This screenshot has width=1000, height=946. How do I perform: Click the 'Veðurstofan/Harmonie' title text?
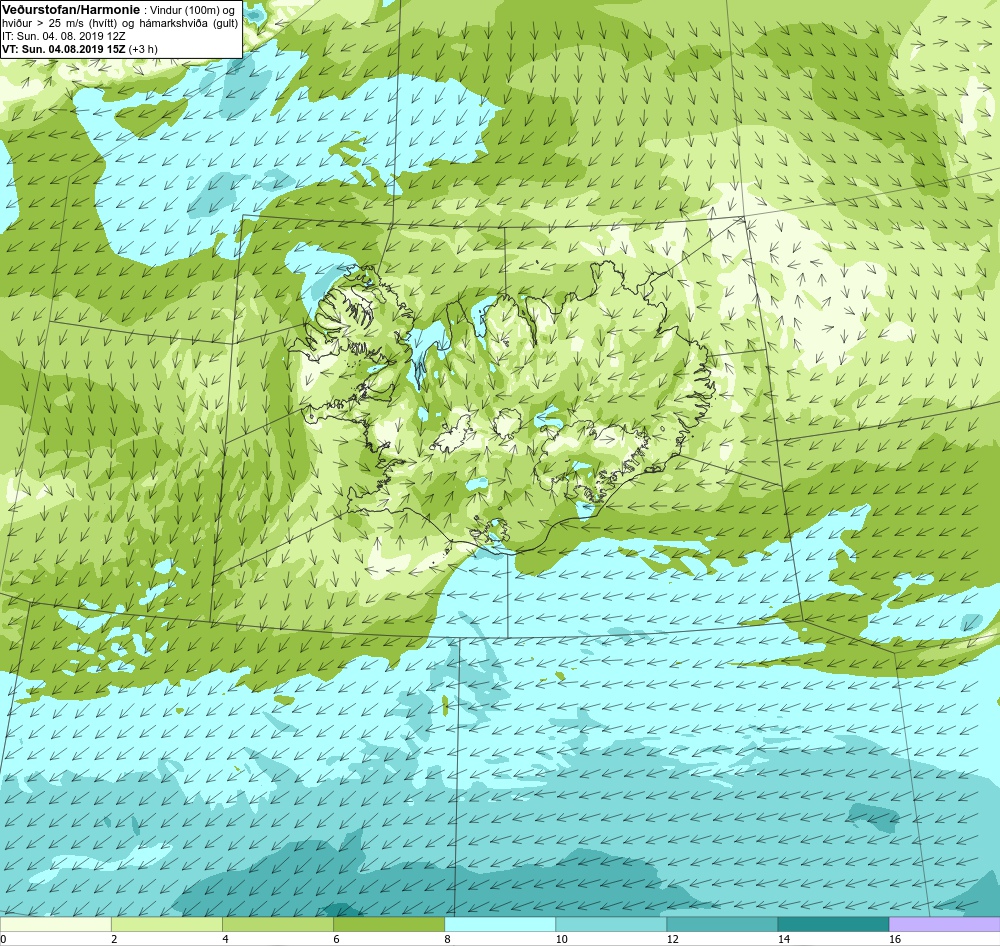pos(70,10)
